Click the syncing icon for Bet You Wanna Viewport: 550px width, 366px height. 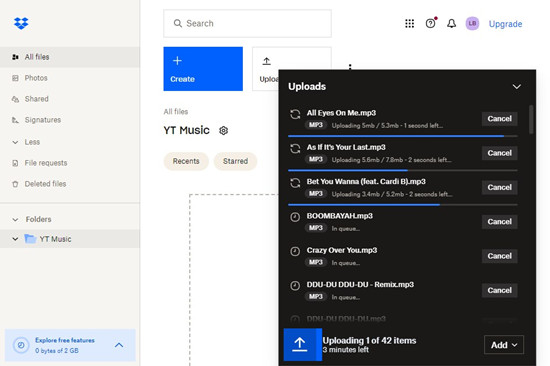(x=295, y=183)
